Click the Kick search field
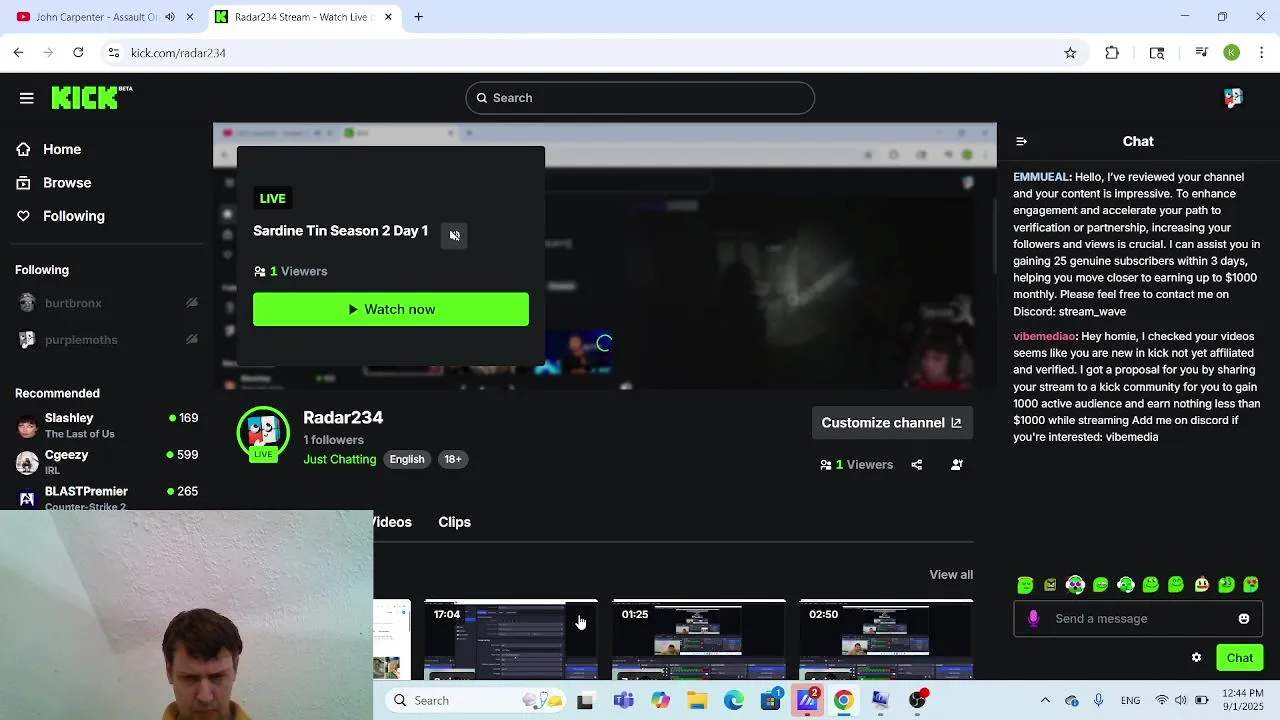This screenshot has height=720, width=1280. point(640,98)
